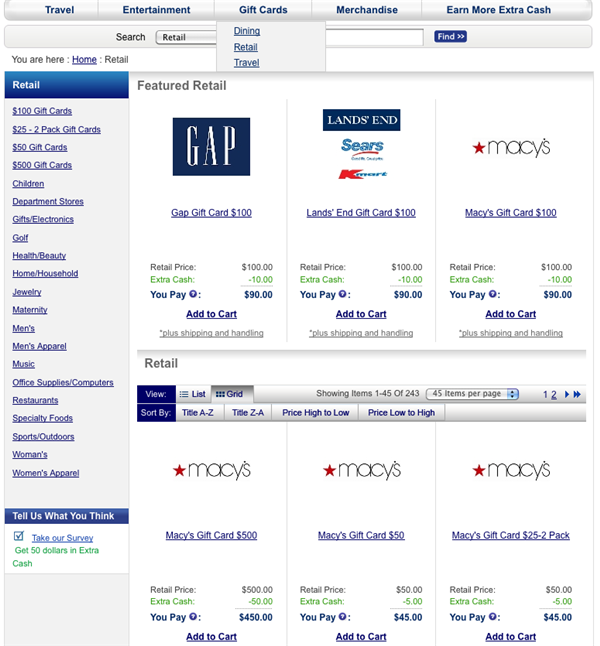Image resolution: width=600 pixels, height=646 pixels.
Task: Open $500 Gift Cards category
Action: pos(42,165)
